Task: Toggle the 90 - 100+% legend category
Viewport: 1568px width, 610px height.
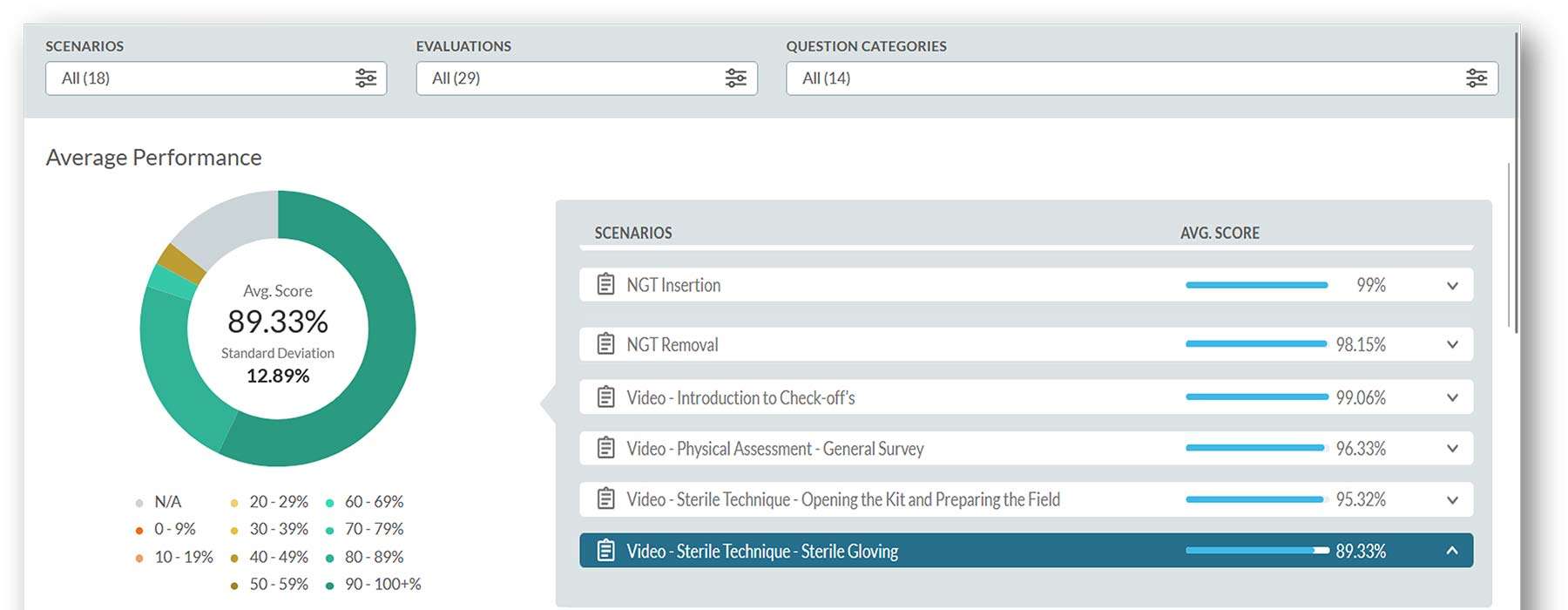Action: pos(371,584)
